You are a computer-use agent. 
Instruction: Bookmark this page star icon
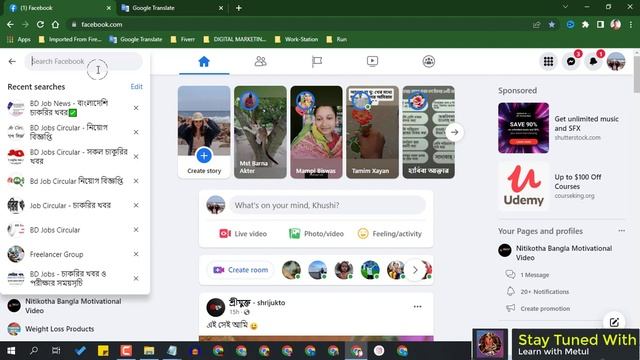tap(551, 24)
